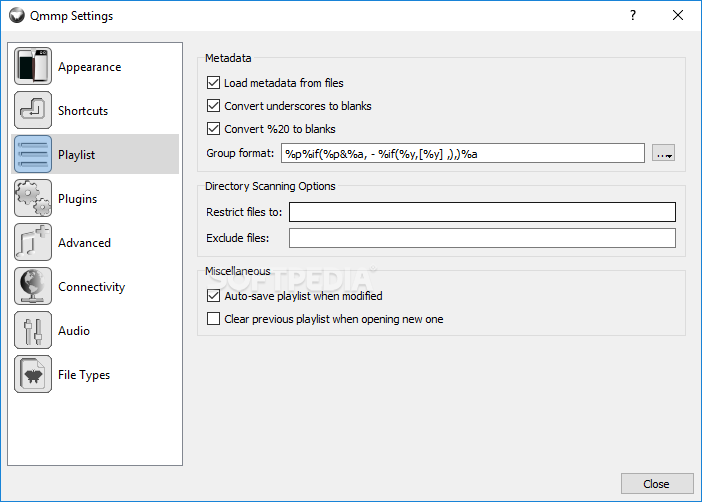Expand the group format options dropdown button
This screenshot has width=702, height=502.
[663, 153]
